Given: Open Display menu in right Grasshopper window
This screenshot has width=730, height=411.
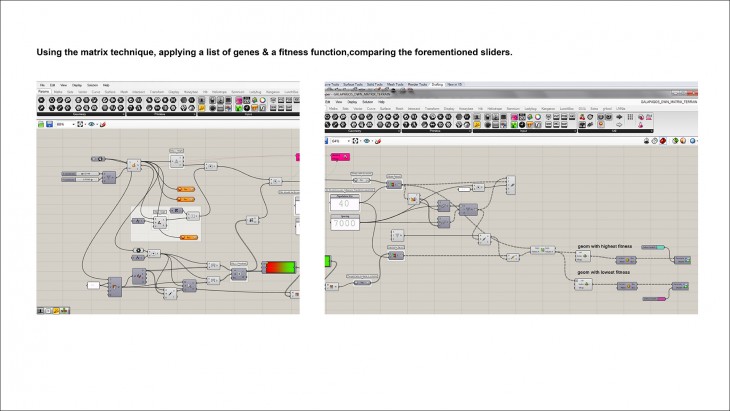Looking at the screenshot, I should 352,102.
